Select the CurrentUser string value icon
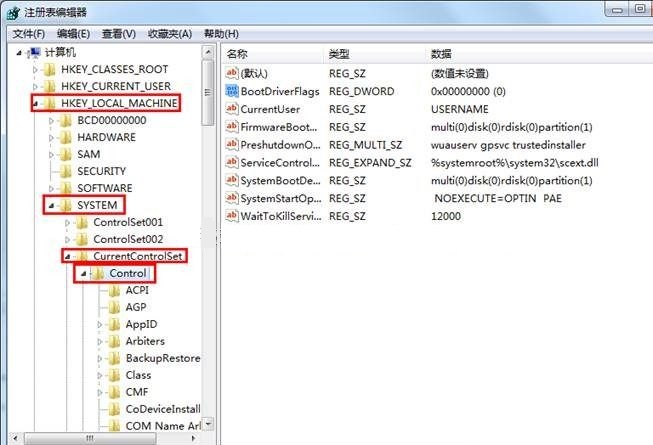653x445 pixels. click(232, 109)
